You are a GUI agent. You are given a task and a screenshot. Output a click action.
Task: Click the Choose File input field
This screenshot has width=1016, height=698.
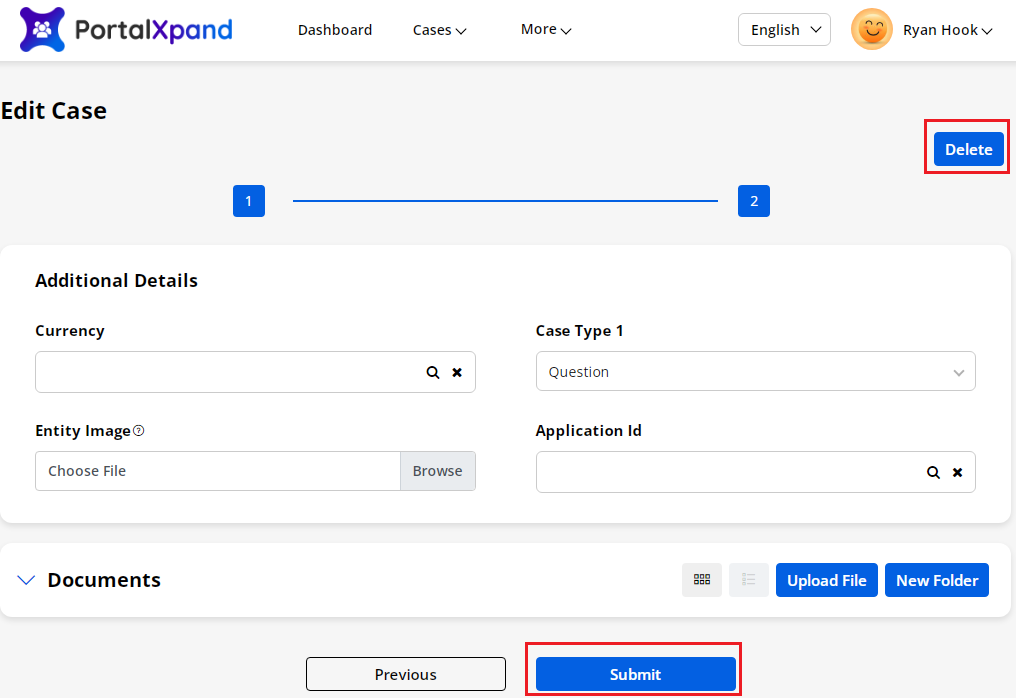[218, 471]
